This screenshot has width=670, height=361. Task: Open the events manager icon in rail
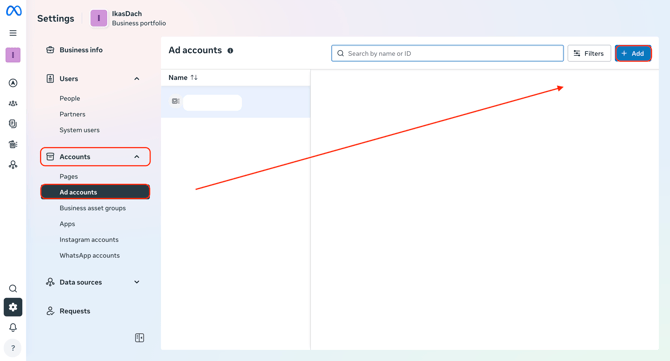click(x=13, y=165)
